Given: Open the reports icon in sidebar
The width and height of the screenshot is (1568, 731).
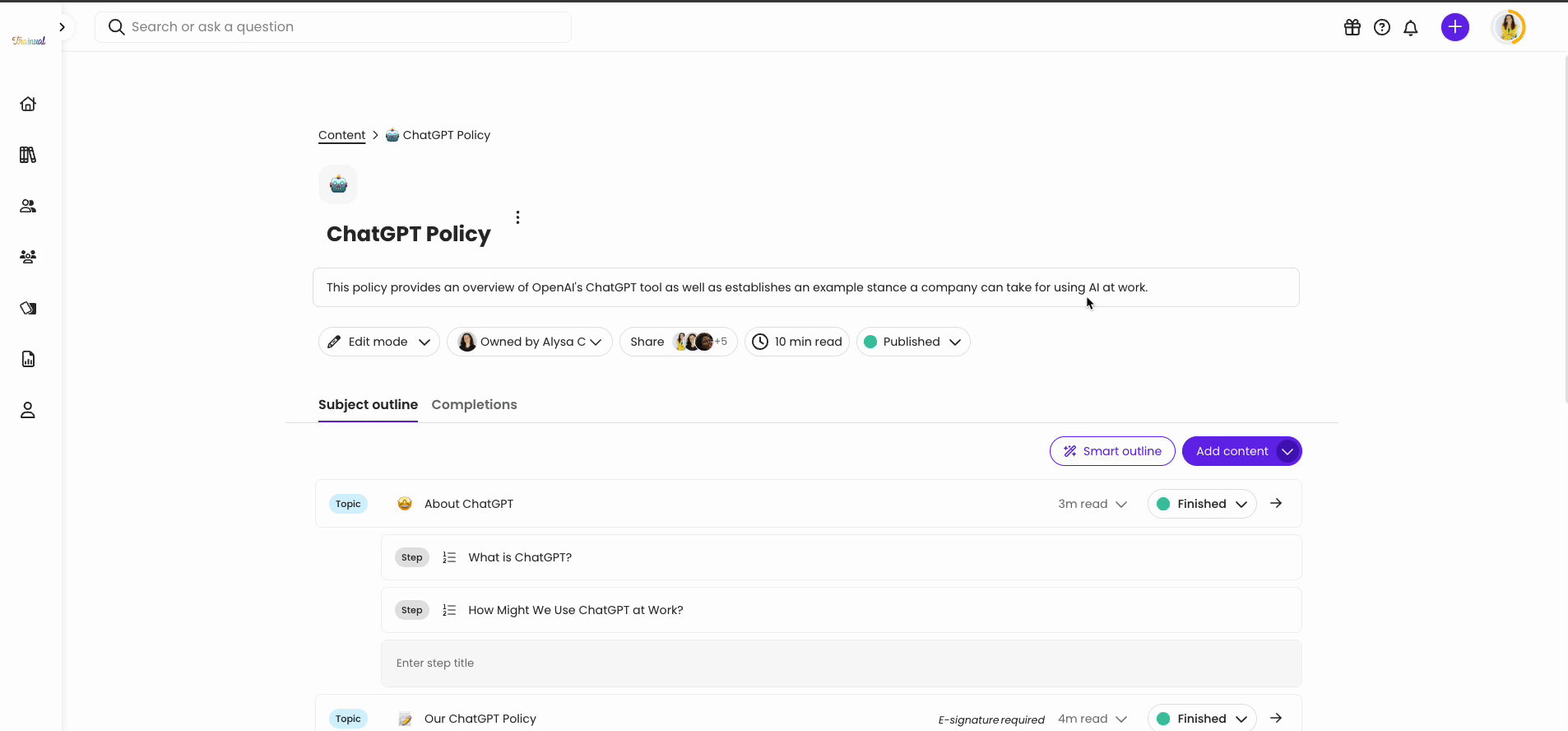Looking at the screenshot, I should (x=28, y=359).
